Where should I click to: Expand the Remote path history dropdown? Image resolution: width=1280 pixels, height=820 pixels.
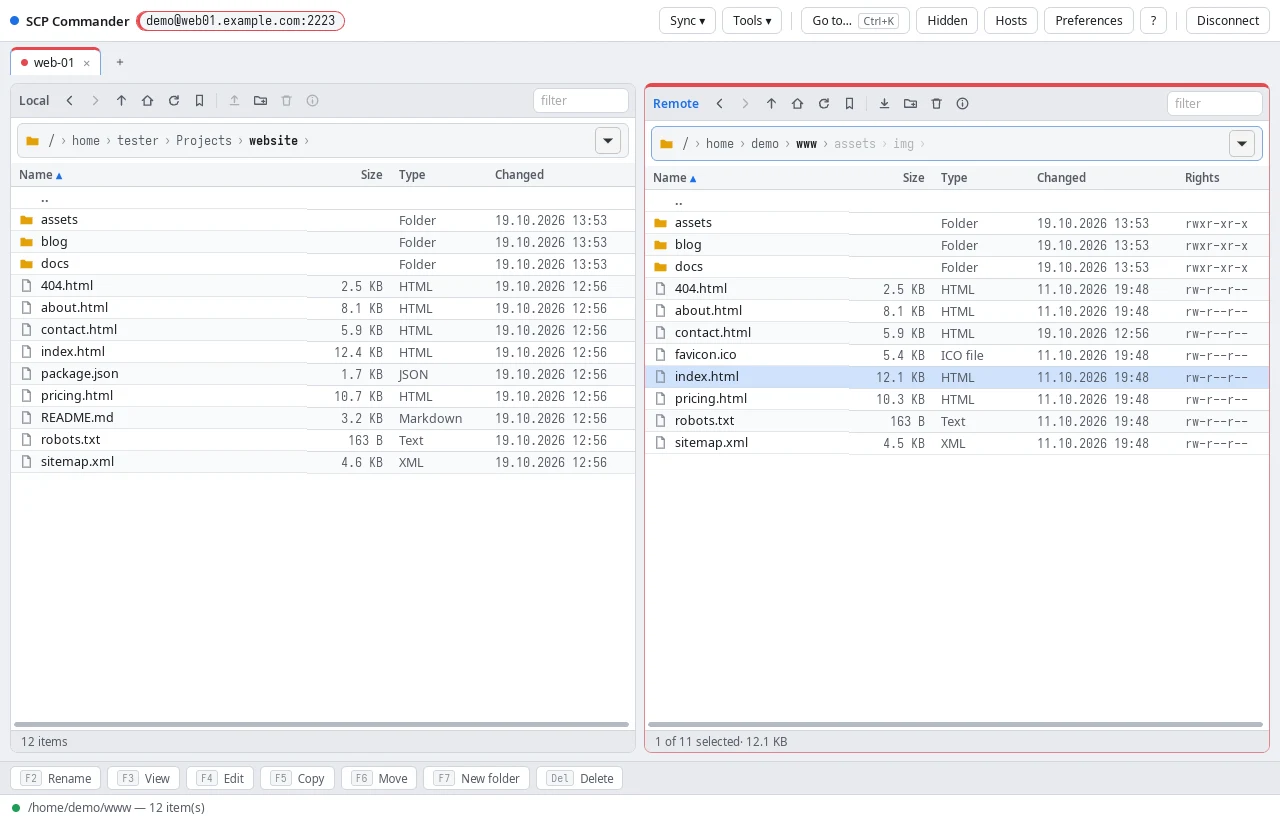click(x=1242, y=143)
